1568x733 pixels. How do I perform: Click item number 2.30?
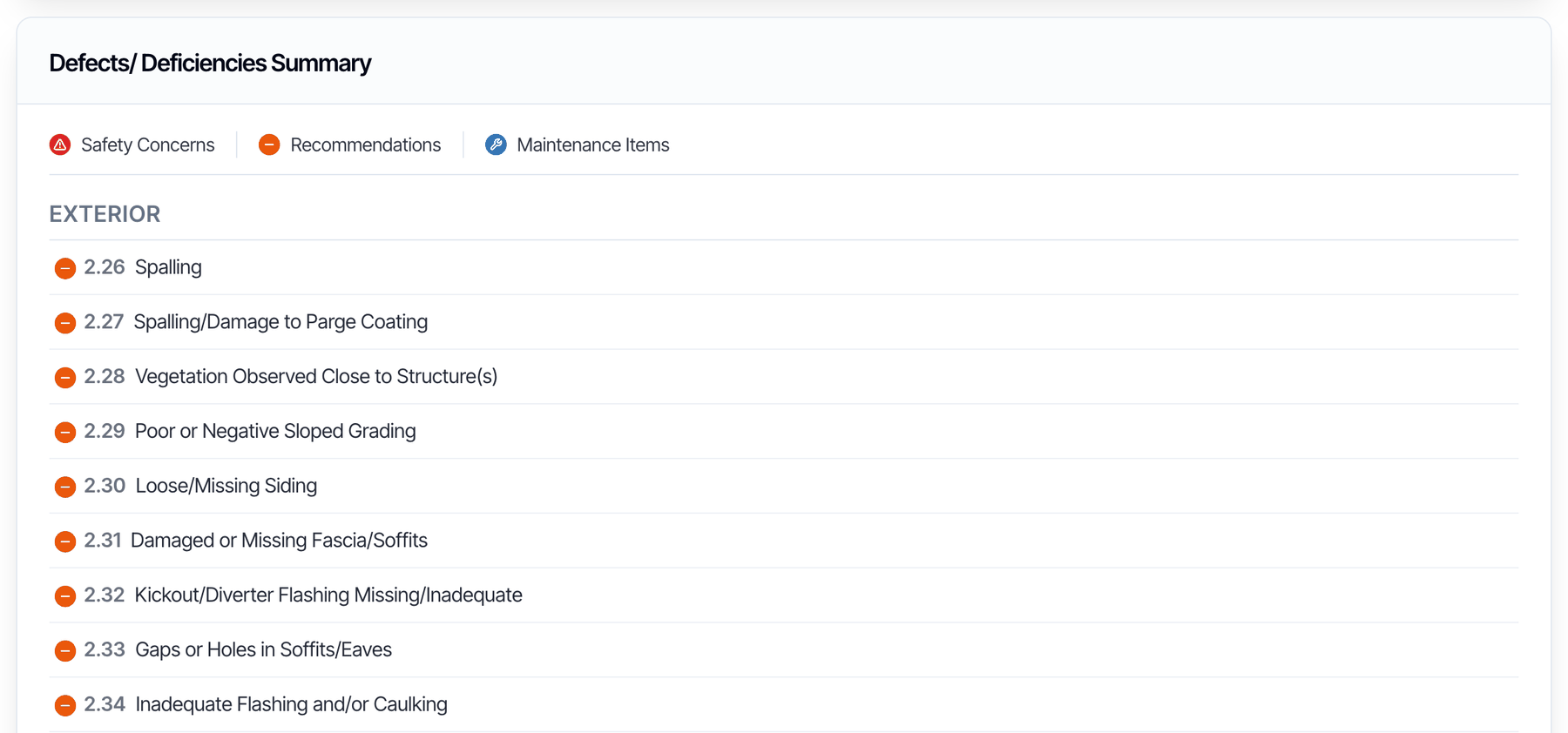tap(105, 486)
